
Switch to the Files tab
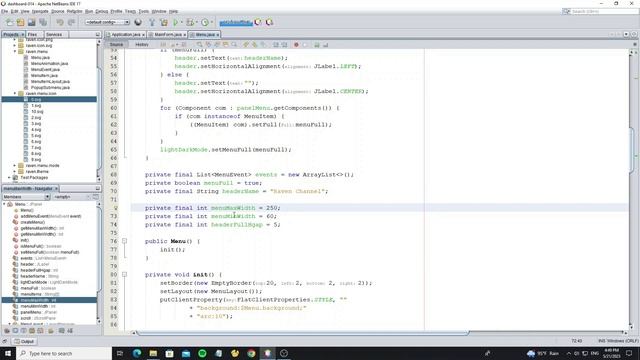click(x=33, y=35)
